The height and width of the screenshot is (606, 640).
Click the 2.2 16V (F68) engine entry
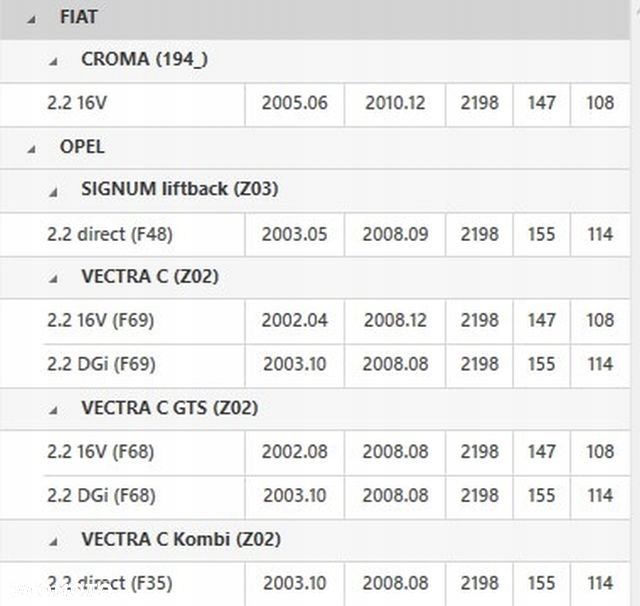coord(100,452)
